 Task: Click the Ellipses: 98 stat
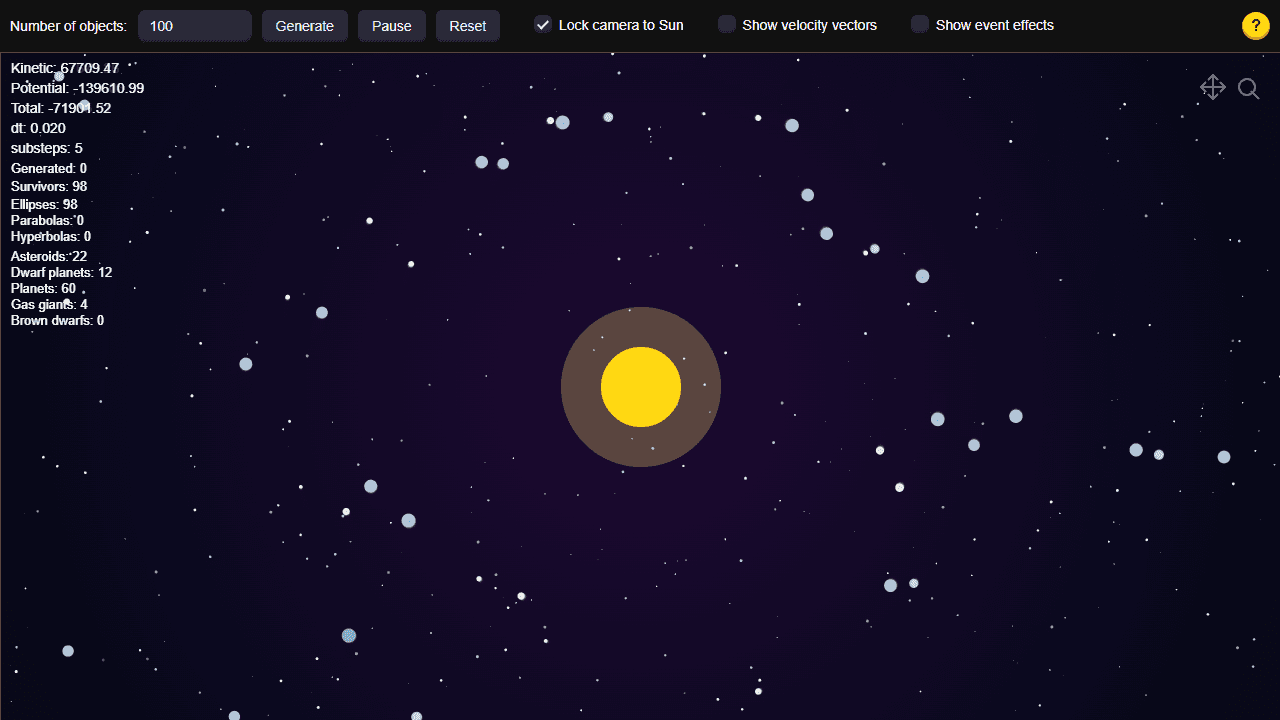point(44,204)
